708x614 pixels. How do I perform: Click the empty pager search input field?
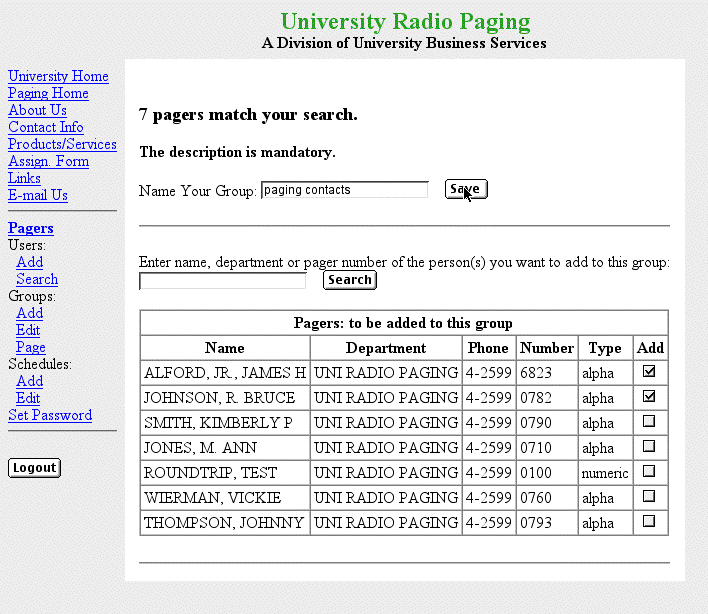coord(222,281)
